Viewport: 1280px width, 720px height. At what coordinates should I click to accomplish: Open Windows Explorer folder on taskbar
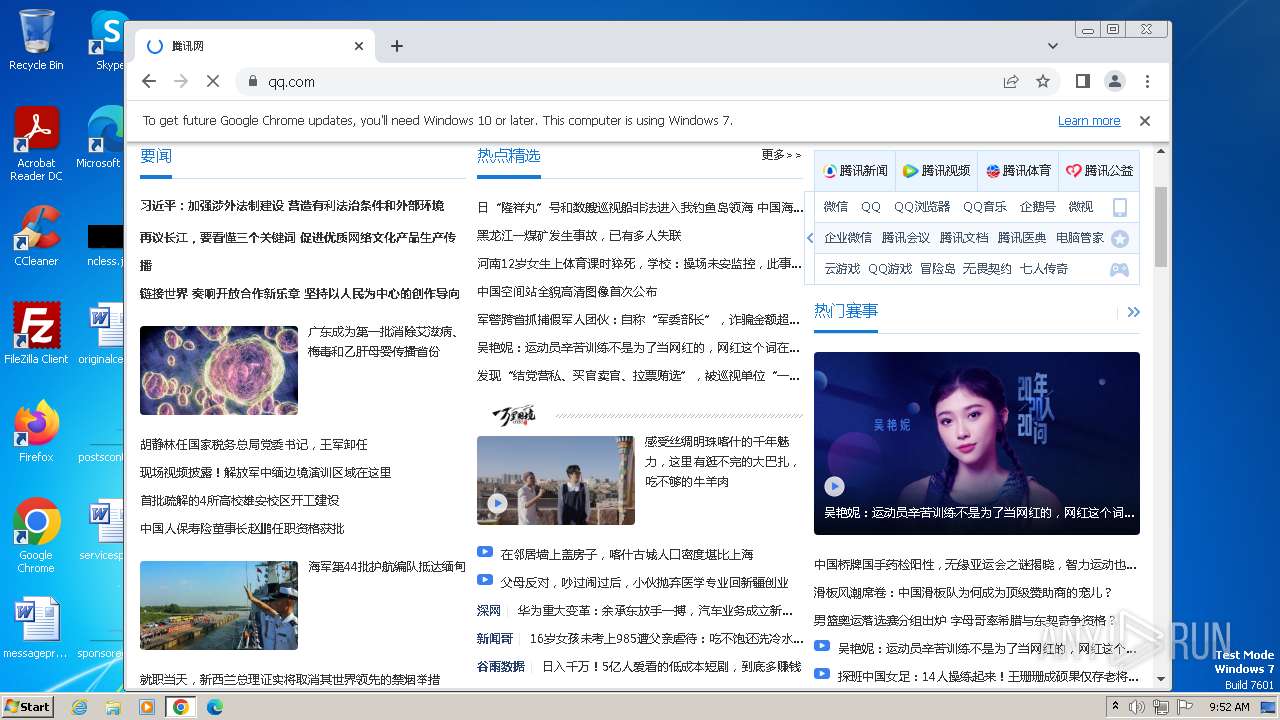[x=113, y=707]
